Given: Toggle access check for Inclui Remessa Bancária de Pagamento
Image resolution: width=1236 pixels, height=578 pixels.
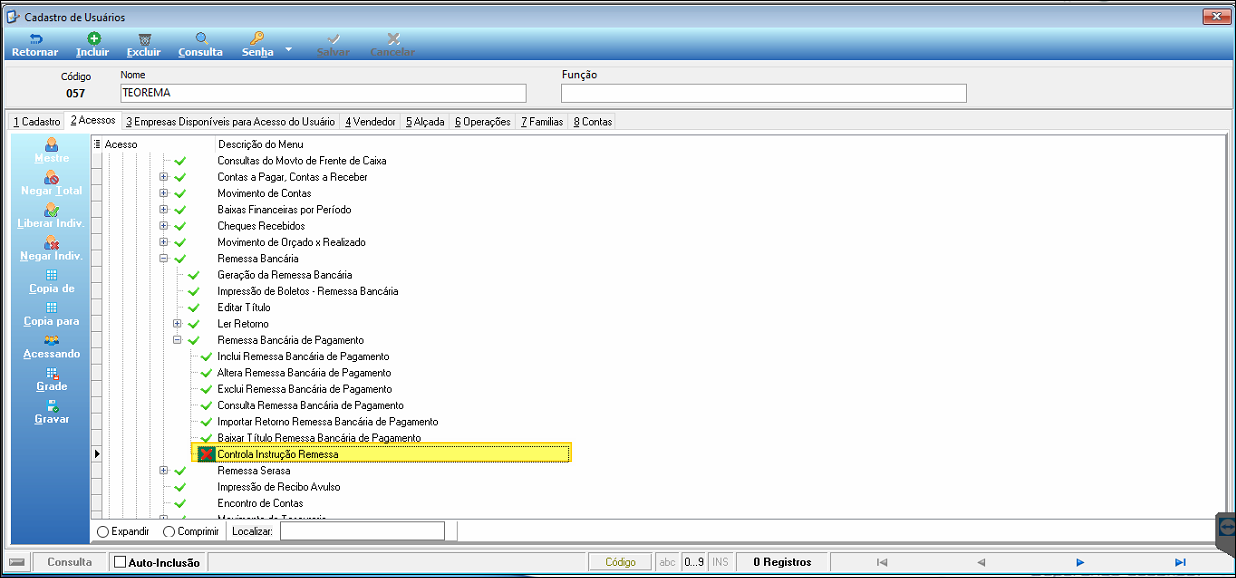Looking at the screenshot, I should (x=206, y=357).
